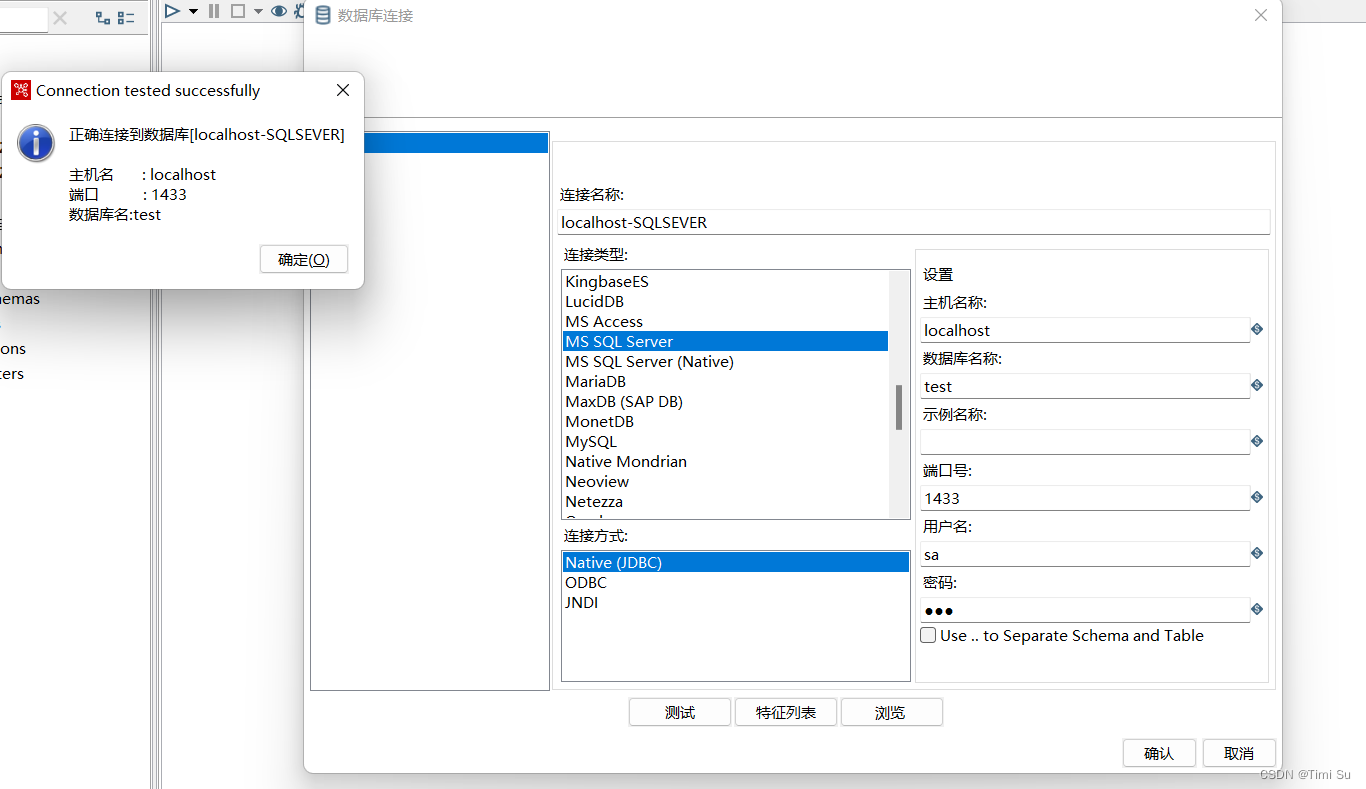The height and width of the screenshot is (789, 1366).
Task: Click the Schemas item in the left panel
Action: click(20, 298)
